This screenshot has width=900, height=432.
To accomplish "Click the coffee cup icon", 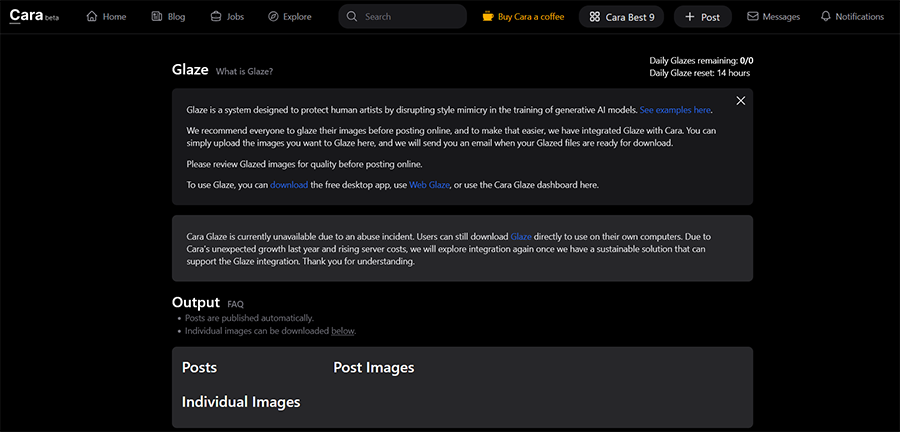I will [488, 17].
